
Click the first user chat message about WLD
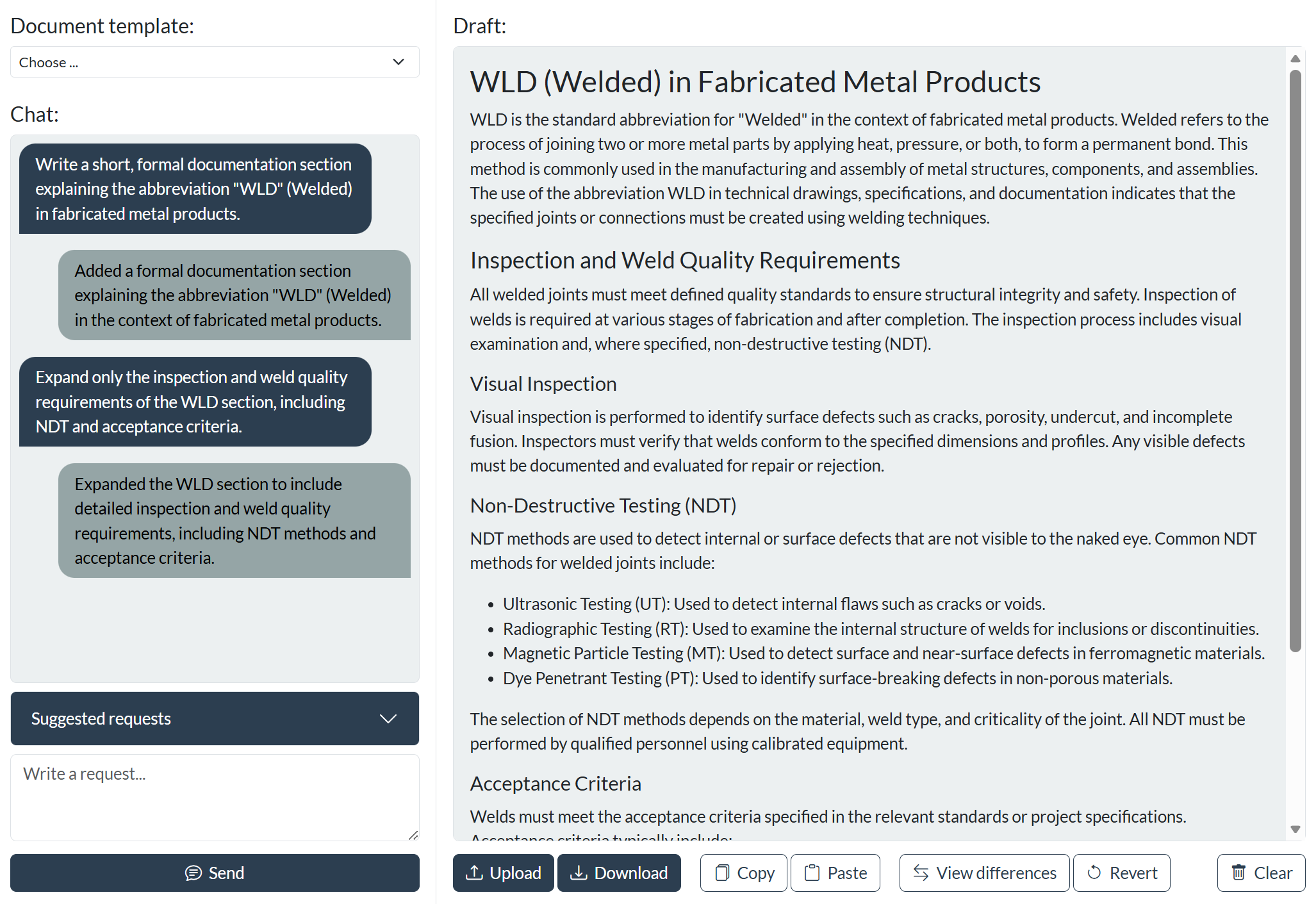point(195,188)
